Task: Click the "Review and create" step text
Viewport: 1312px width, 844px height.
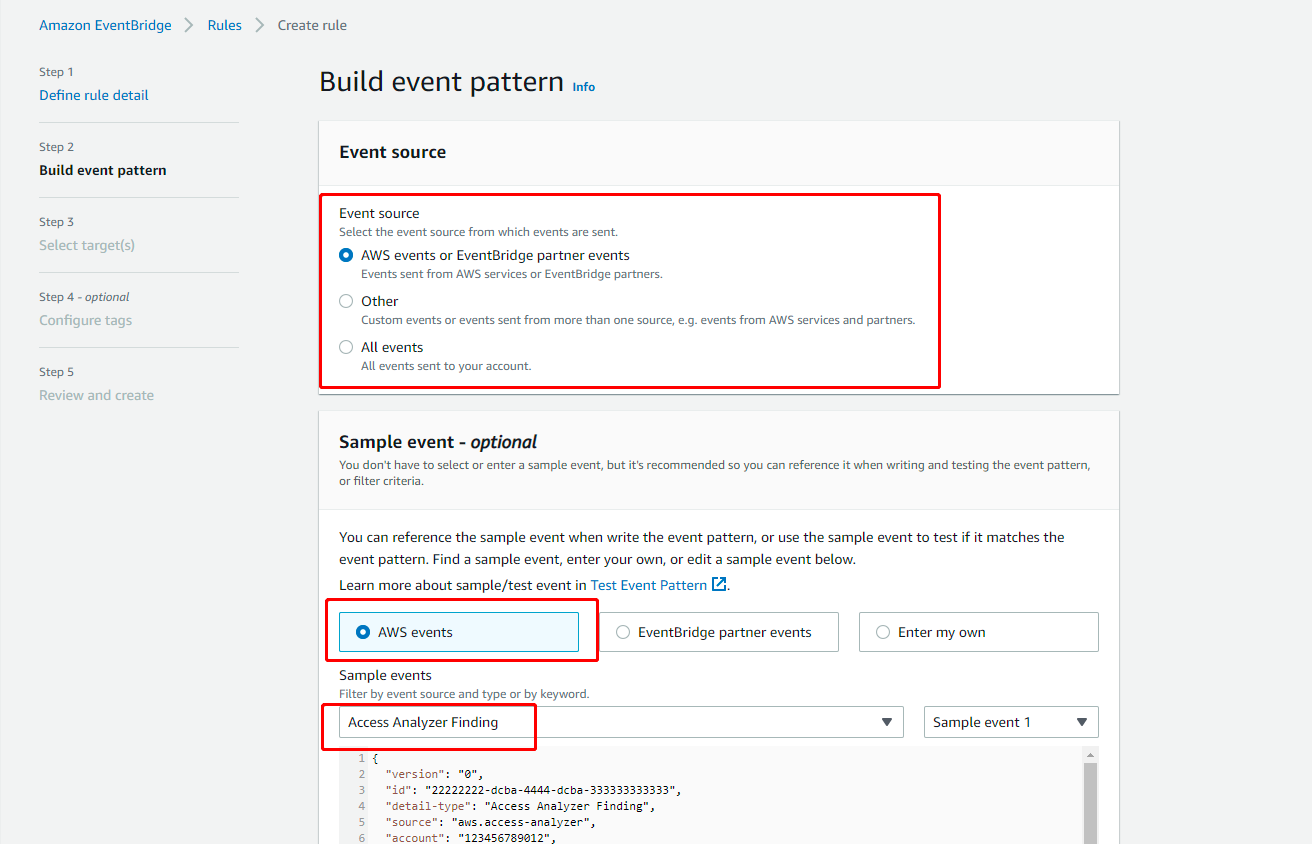Action: (96, 395)
